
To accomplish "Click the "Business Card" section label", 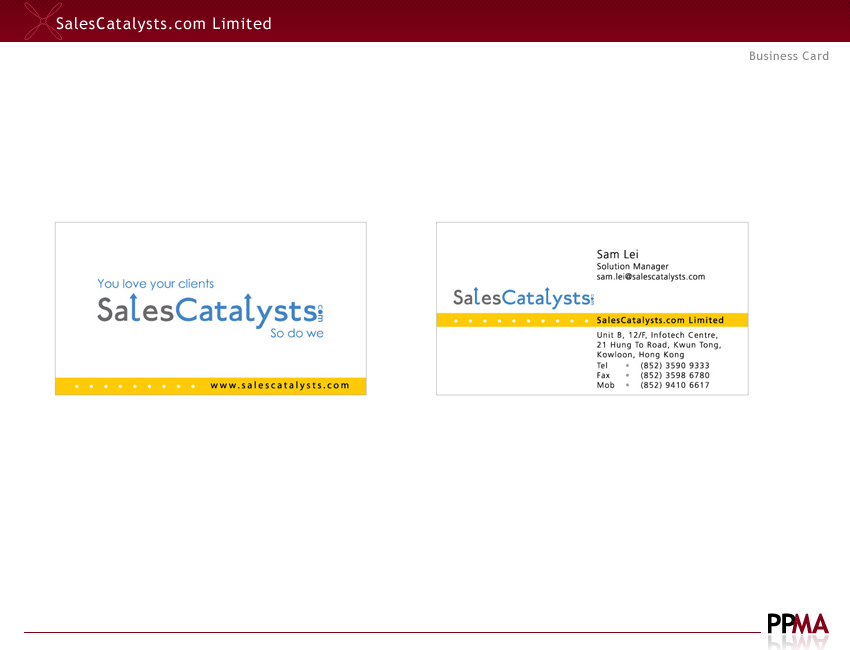I will [789, 56].
